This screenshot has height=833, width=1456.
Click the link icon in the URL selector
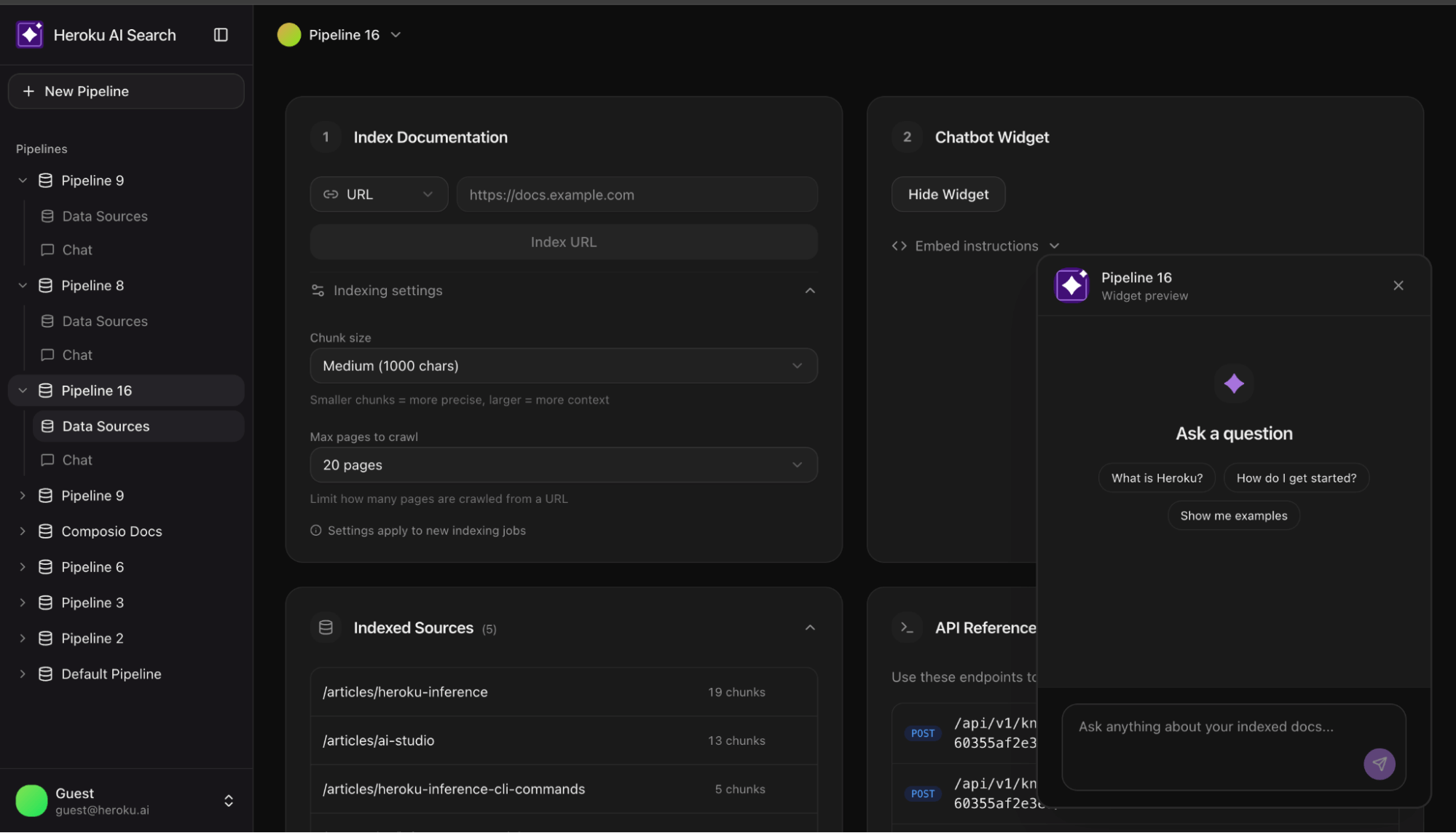pyautogui.click(x=331, y=194)
